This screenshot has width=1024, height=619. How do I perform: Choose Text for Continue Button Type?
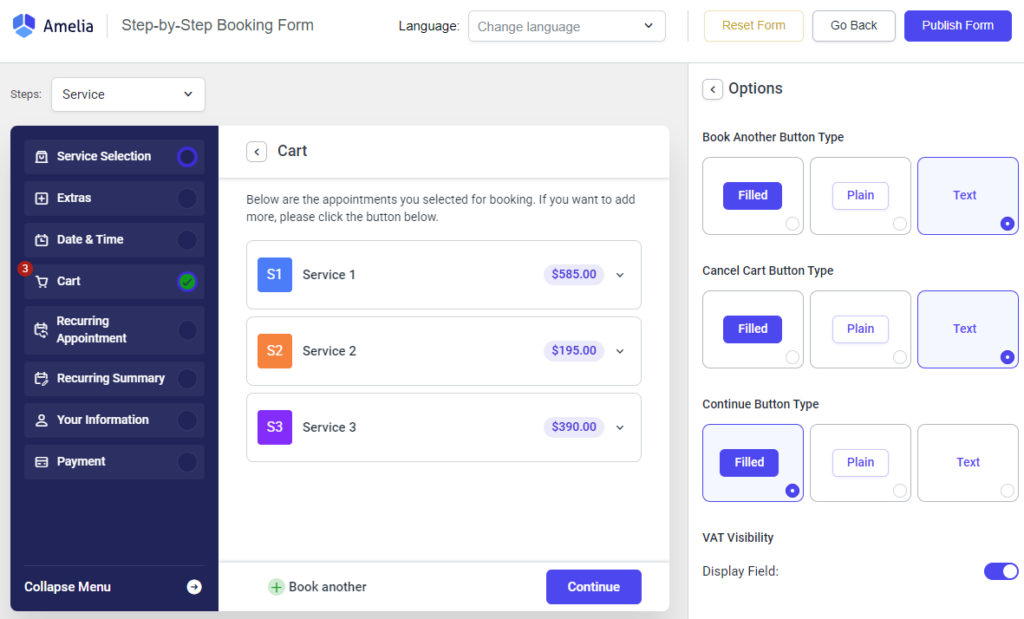pyautogui.click(x=967, y=462)
